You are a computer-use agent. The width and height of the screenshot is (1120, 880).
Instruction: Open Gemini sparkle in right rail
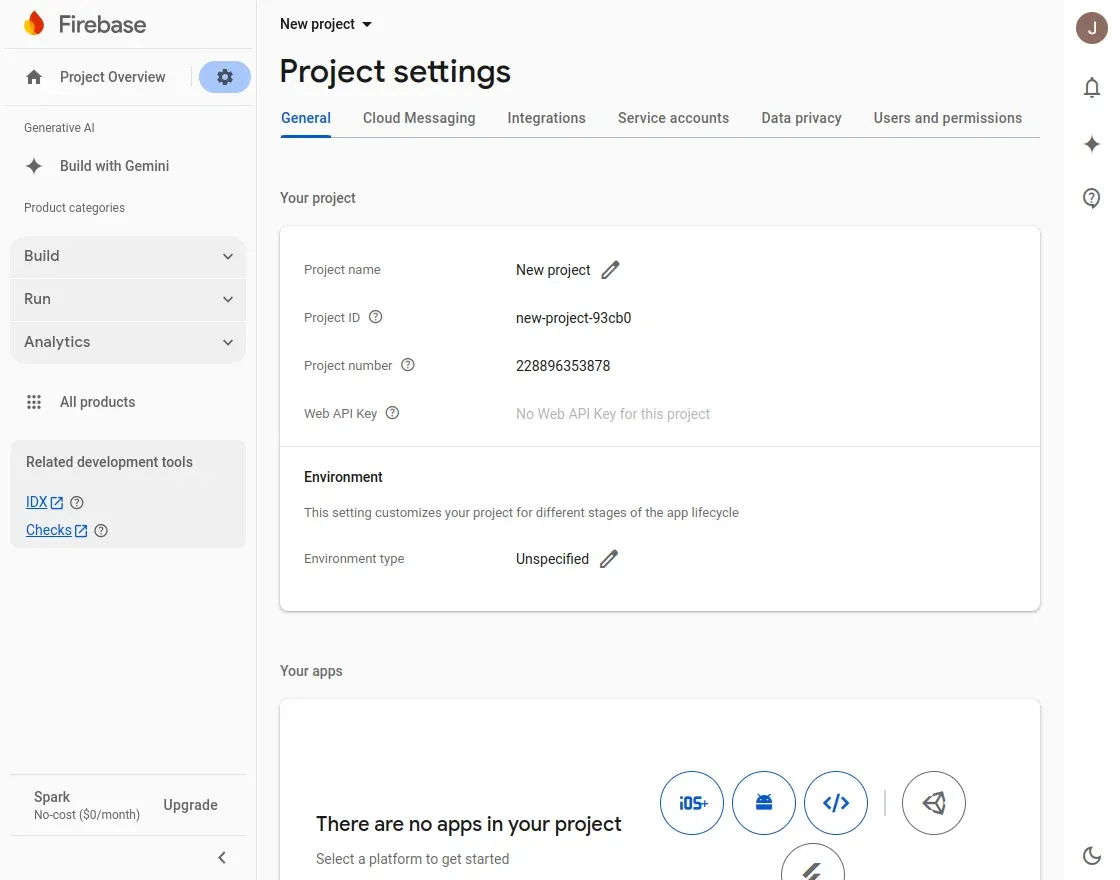pyautogui.click(x=1091, y=144)
